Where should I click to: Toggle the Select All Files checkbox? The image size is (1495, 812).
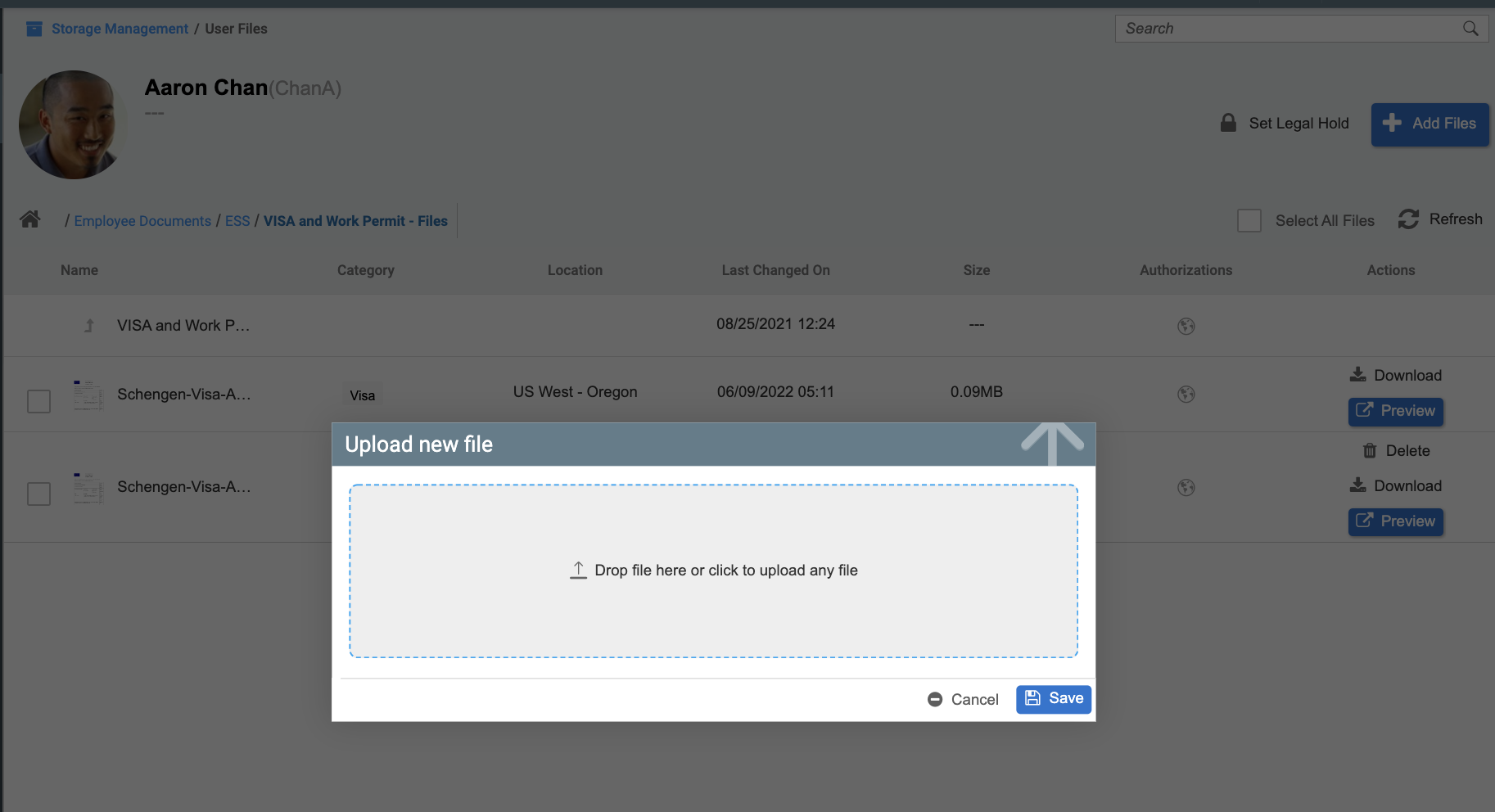(1249, 221)
